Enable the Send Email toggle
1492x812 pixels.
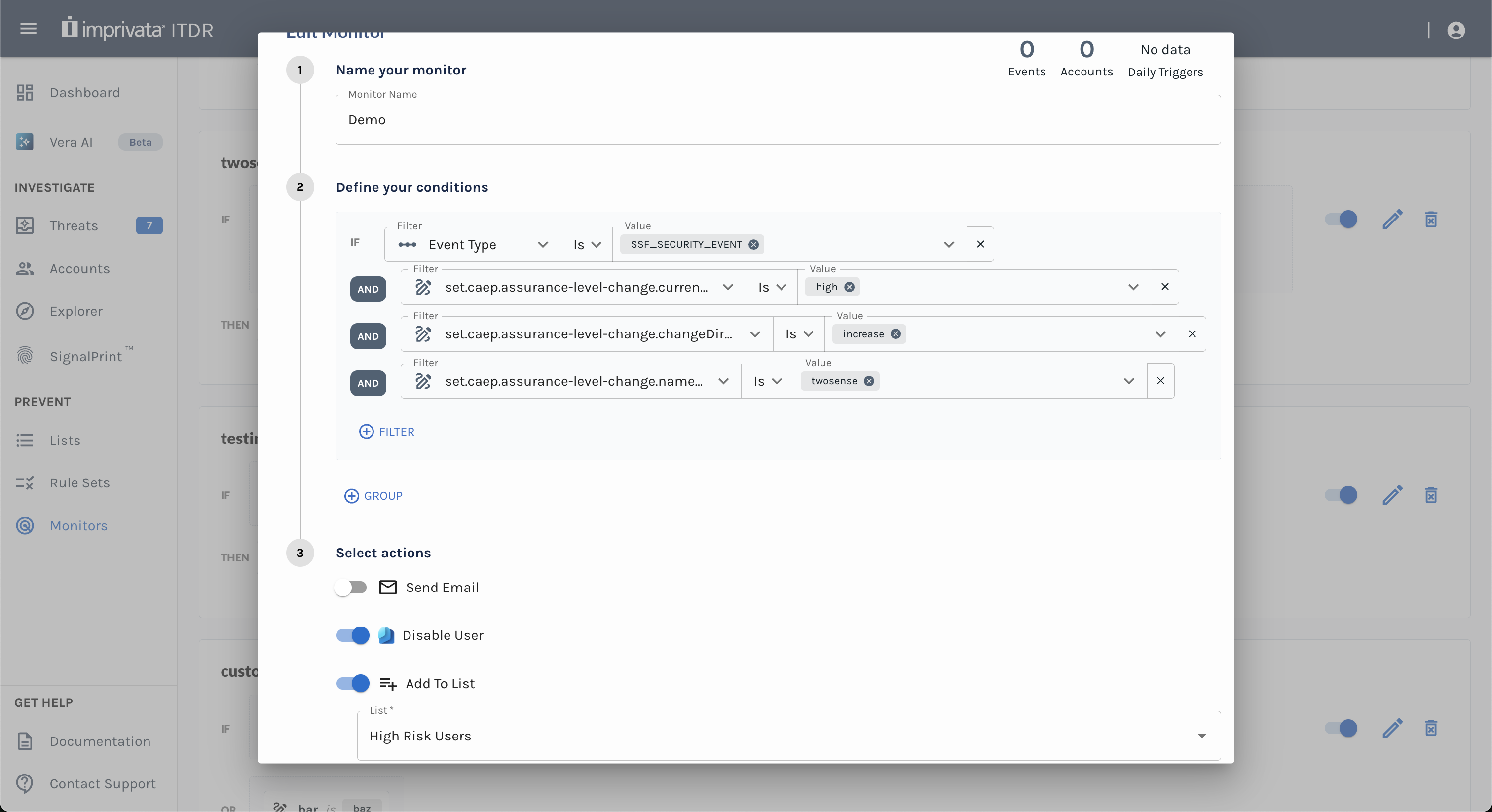point(351,587)
